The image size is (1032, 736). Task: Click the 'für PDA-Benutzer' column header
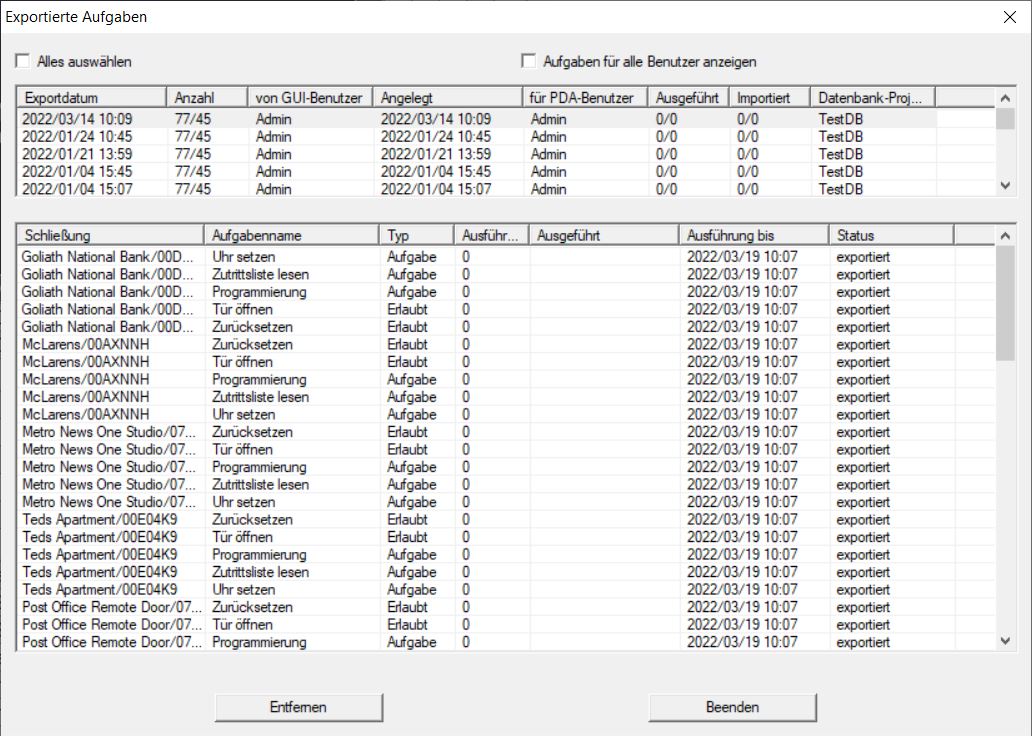584,97
